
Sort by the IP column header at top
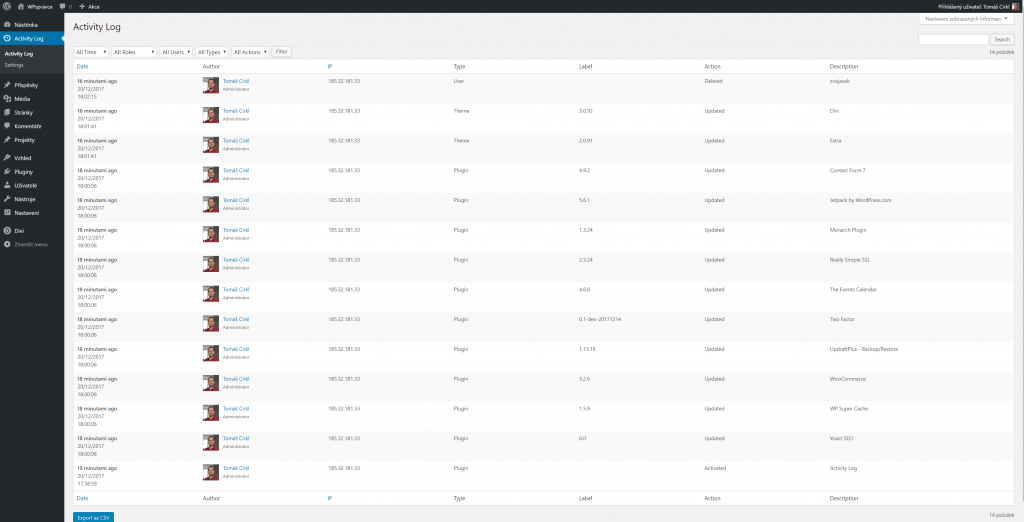pos(330,67)
